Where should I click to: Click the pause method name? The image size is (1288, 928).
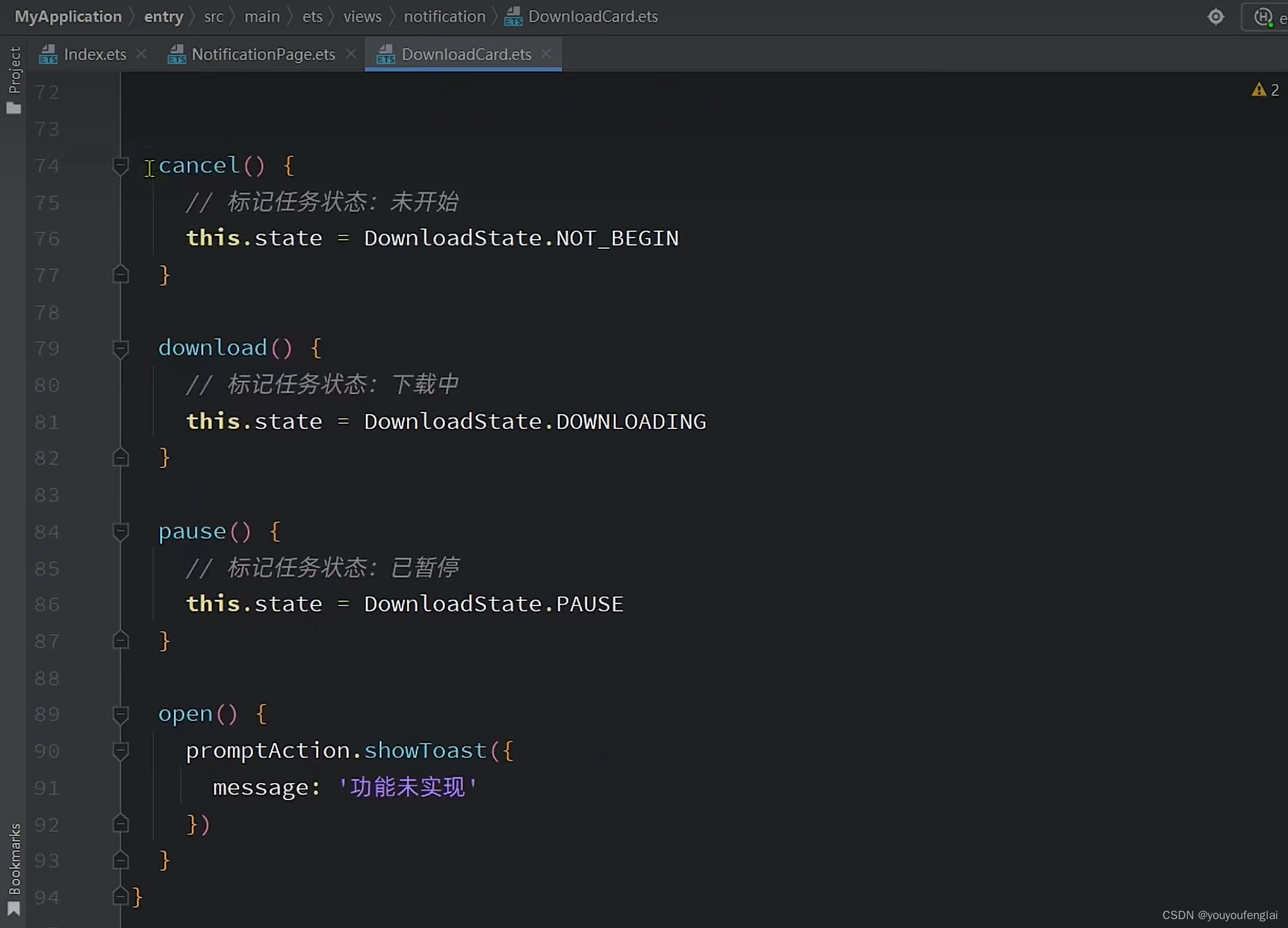point(192,531)
